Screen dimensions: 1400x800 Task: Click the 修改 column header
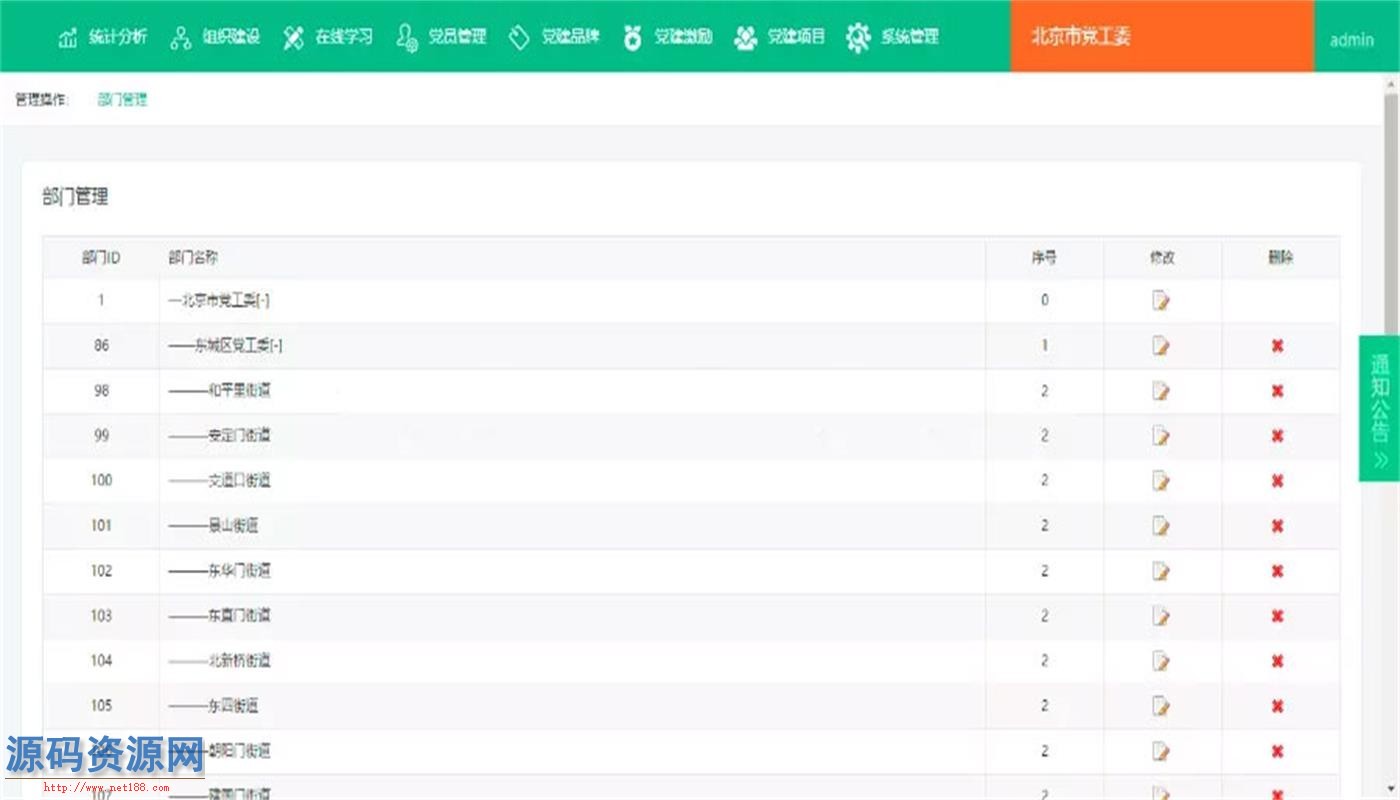tap(1162, 258)
